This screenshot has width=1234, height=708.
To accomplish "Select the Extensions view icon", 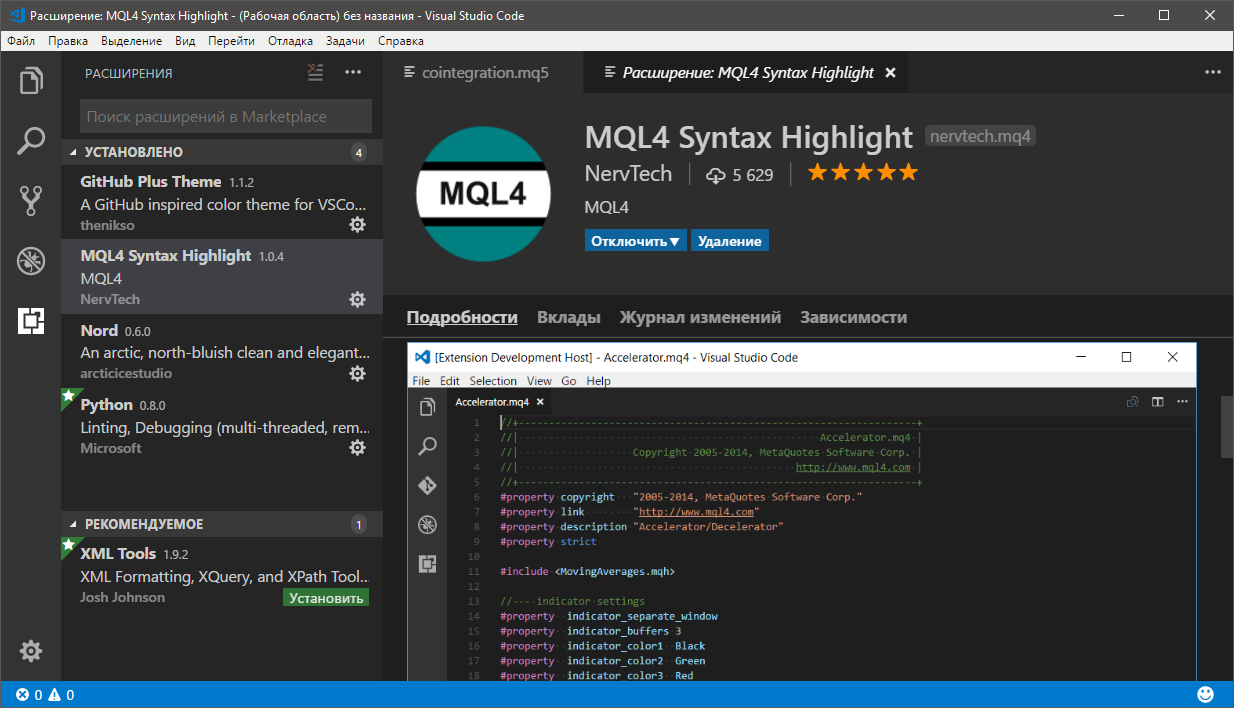I will pos(31,321).
